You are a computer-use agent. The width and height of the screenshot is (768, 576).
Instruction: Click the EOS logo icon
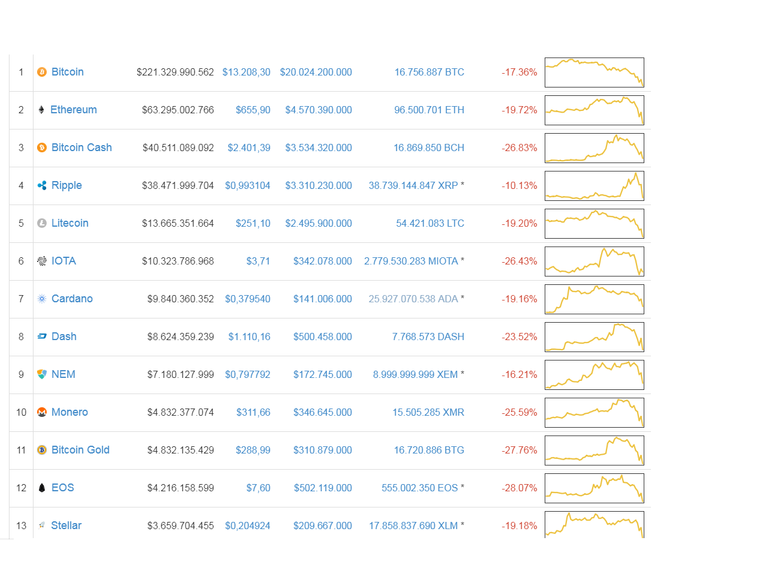coord(42,487)
